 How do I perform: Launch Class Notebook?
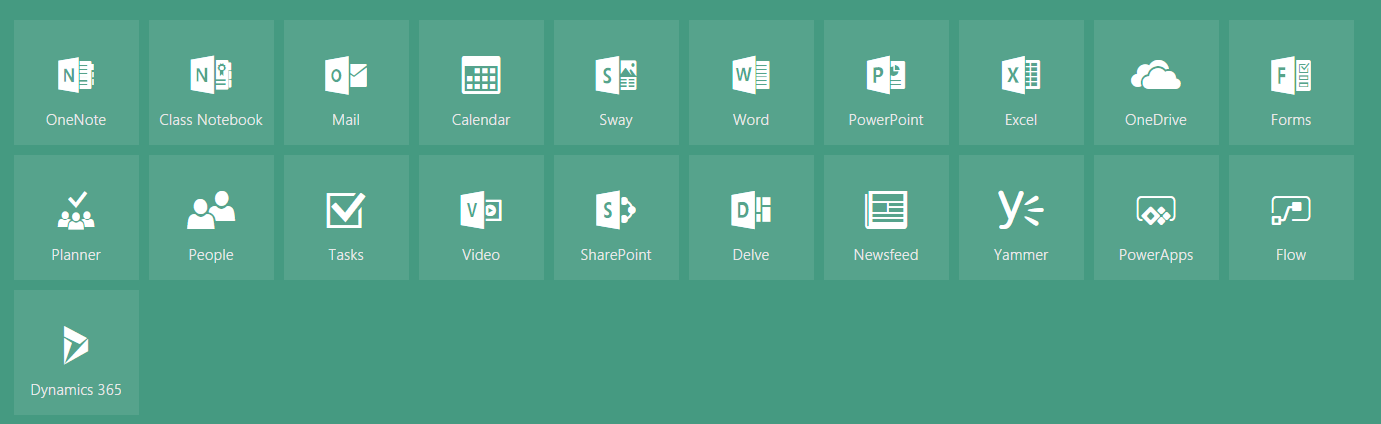(211, 82)
